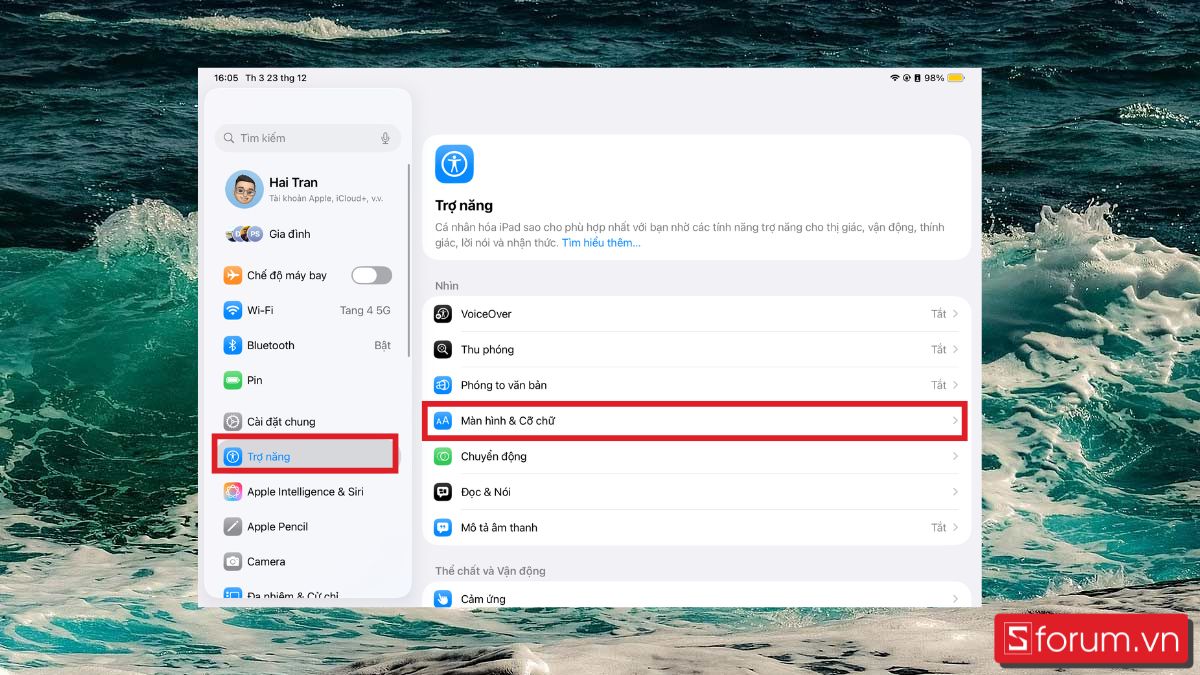Click the Tìm hiểu thêm link
Screen dimensions: 1200x675
click(x=601, y=243)
